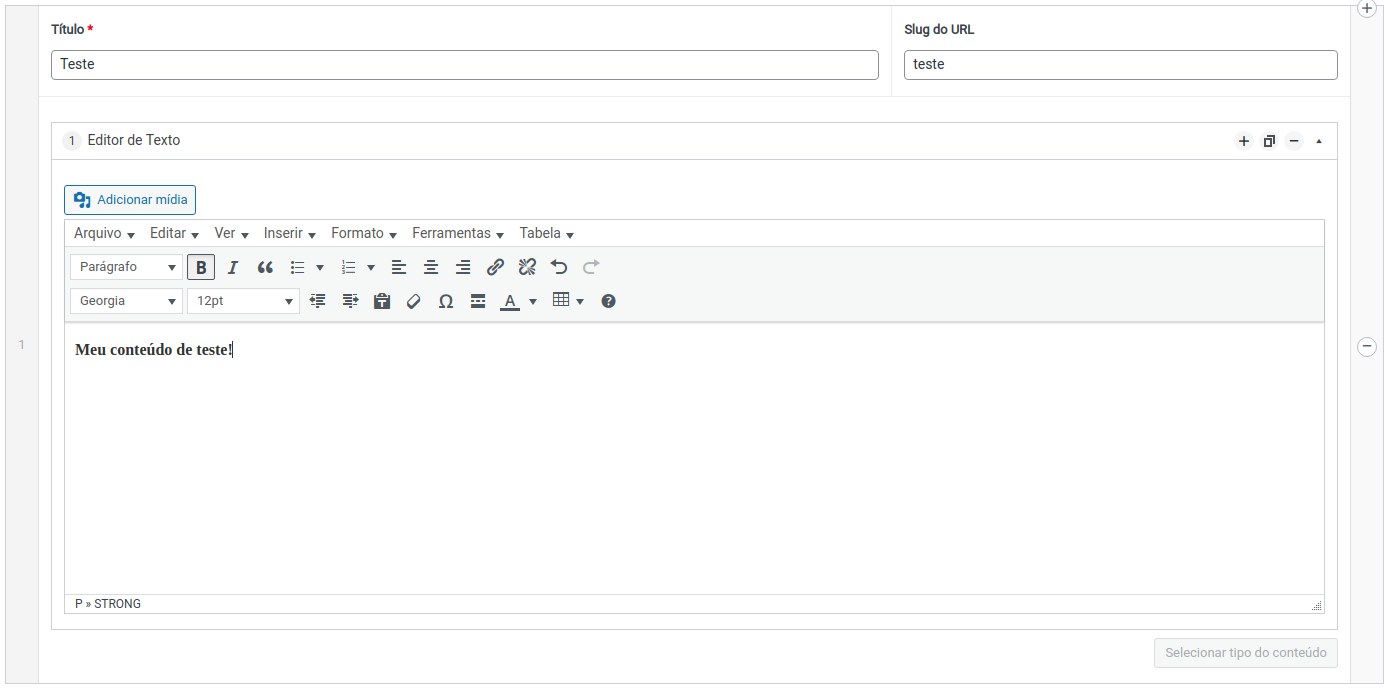
Task: Open the 12pt font size dropdown
Action: coord(243,301)
